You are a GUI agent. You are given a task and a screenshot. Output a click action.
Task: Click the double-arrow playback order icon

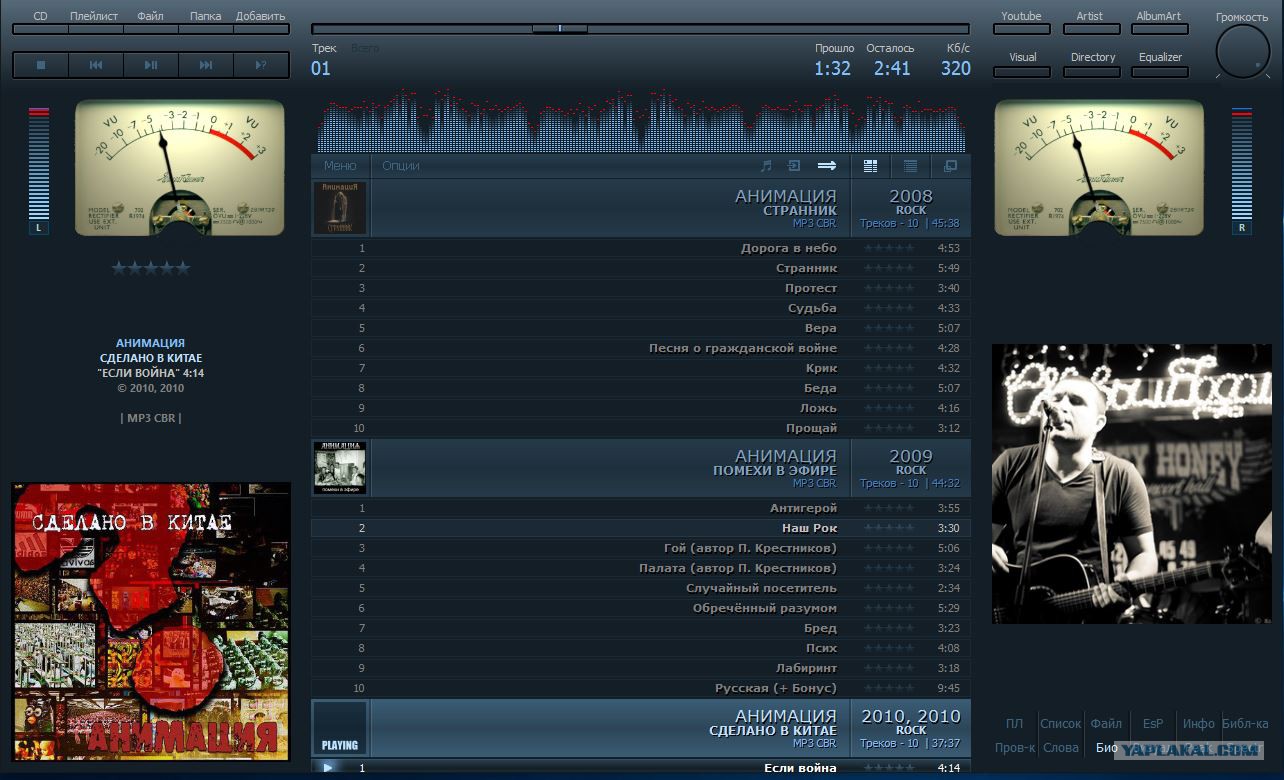[x=826, y=166]
